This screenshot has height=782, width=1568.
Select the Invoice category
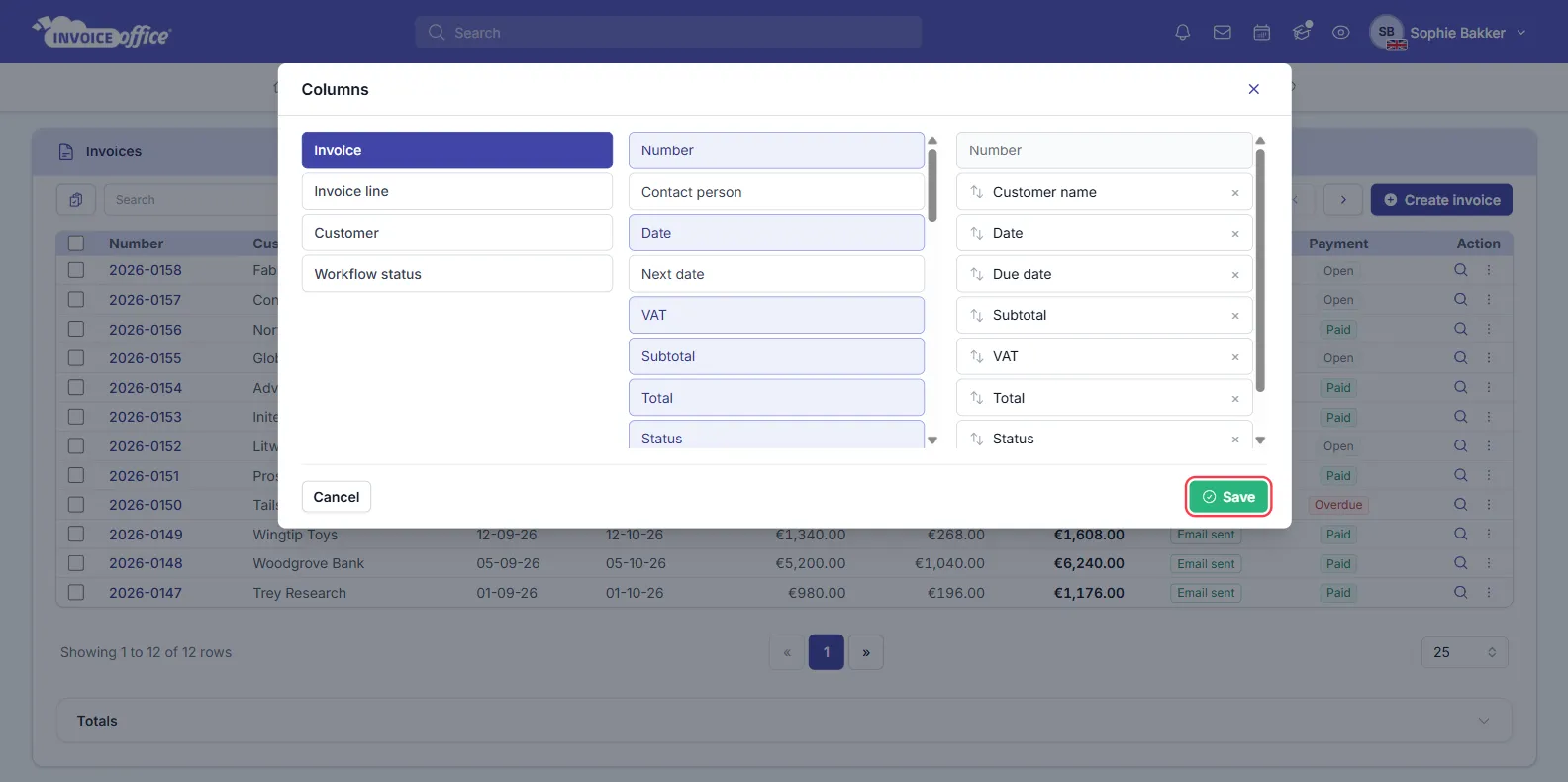coord(457,150)
